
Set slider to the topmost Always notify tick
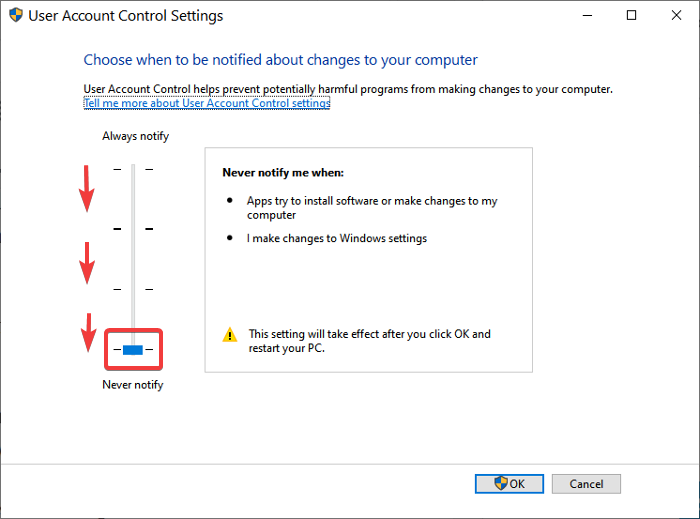(x=133, y=169)
